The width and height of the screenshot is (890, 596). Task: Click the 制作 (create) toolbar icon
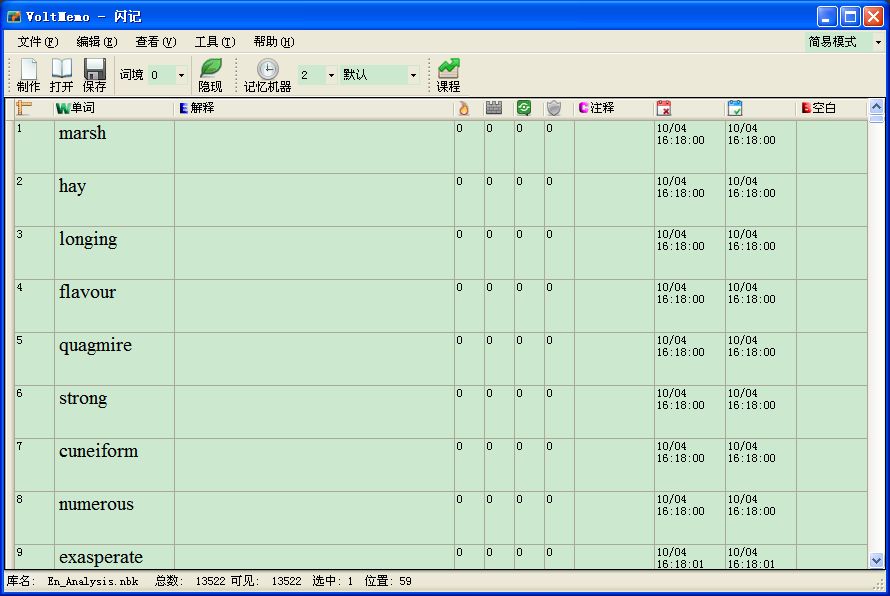[28, 75]
